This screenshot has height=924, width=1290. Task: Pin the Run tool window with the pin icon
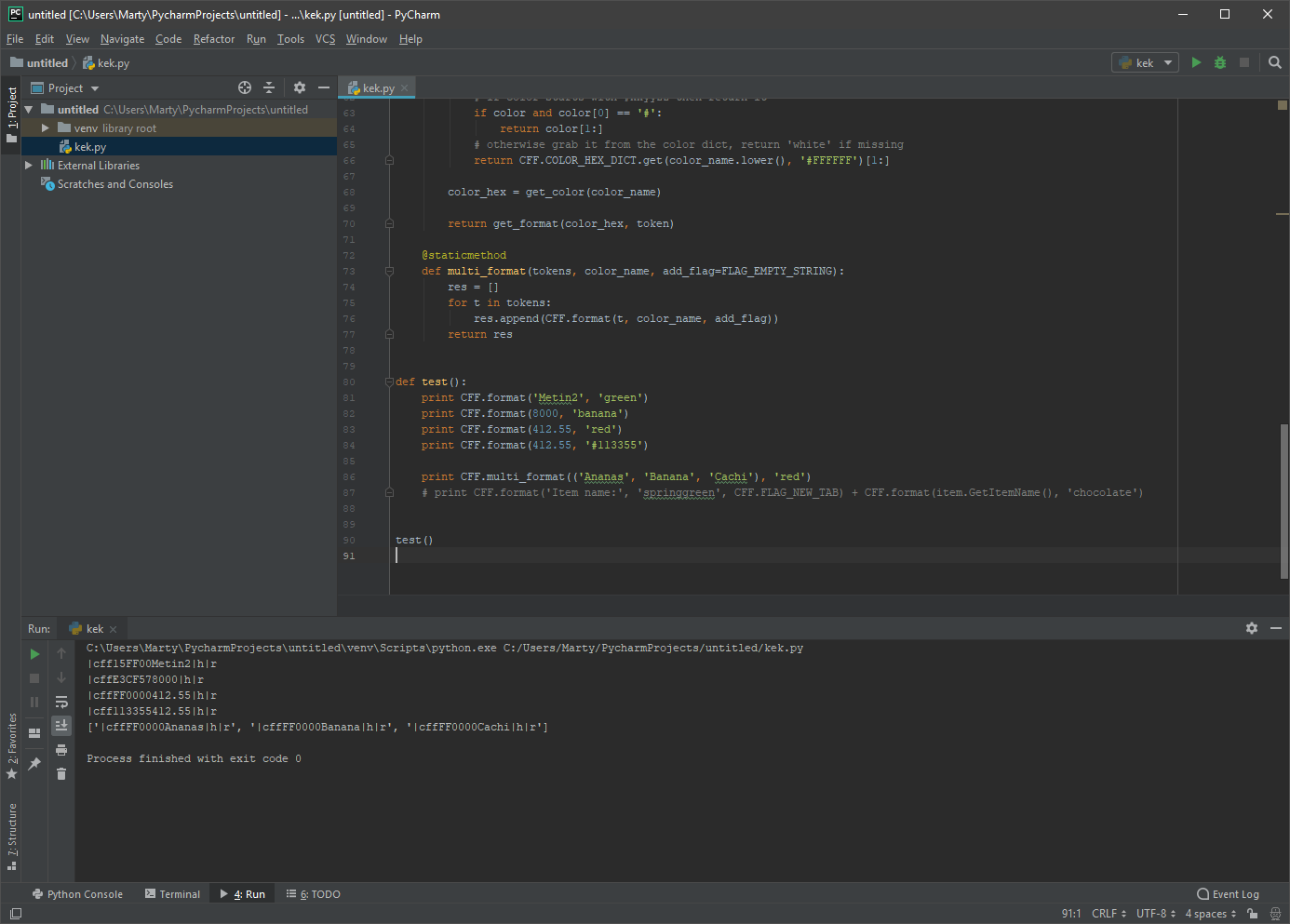34,763
